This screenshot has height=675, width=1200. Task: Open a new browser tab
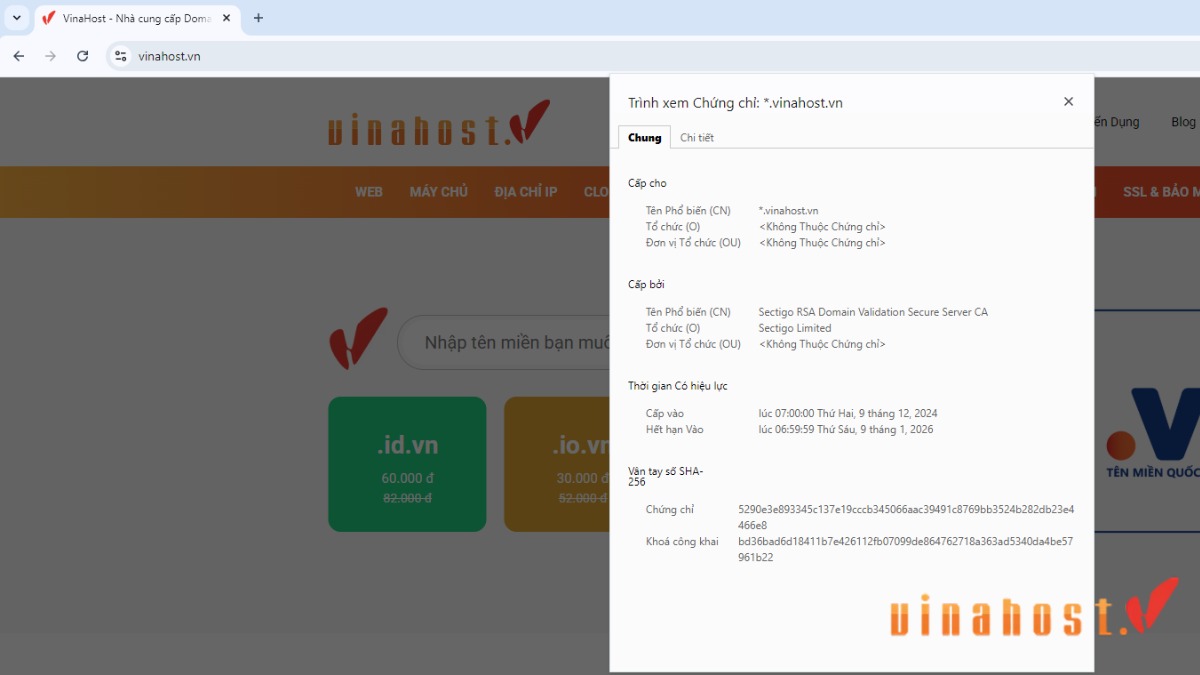tap(258, 18)
